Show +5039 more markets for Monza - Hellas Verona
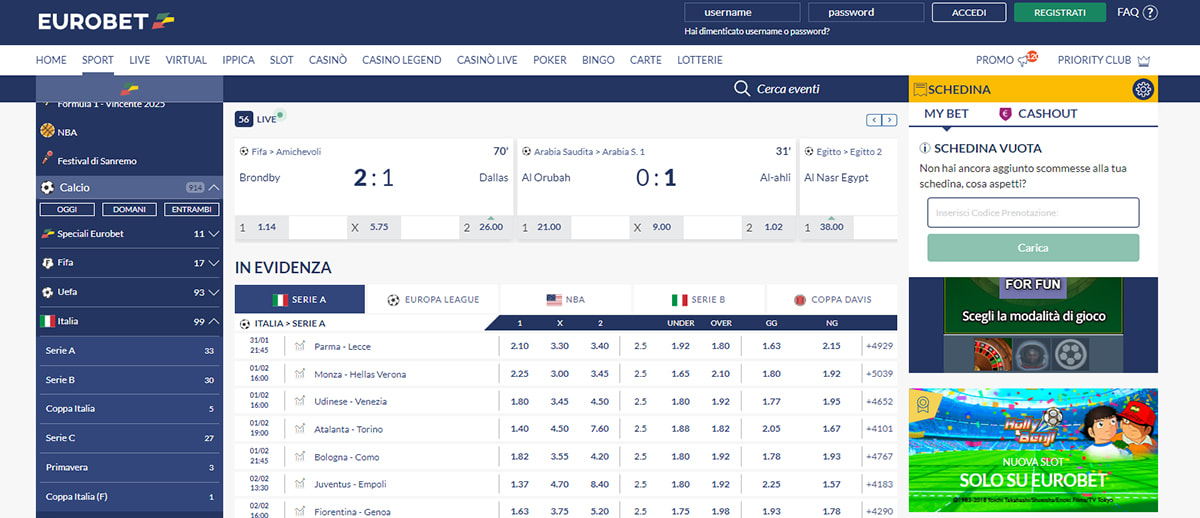1200x518 pixels. (x=879, y=373)
